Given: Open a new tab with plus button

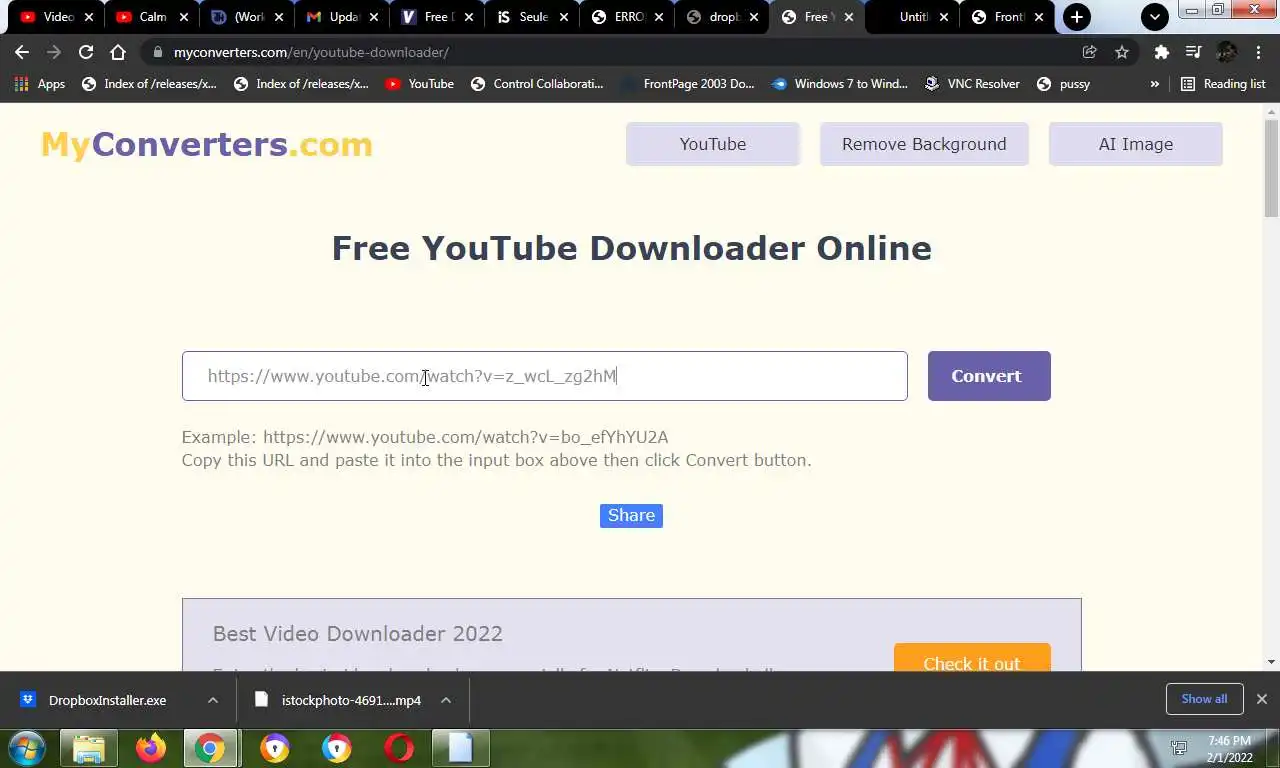Looking at the screenshot, I should click(x=1077, y=17).
